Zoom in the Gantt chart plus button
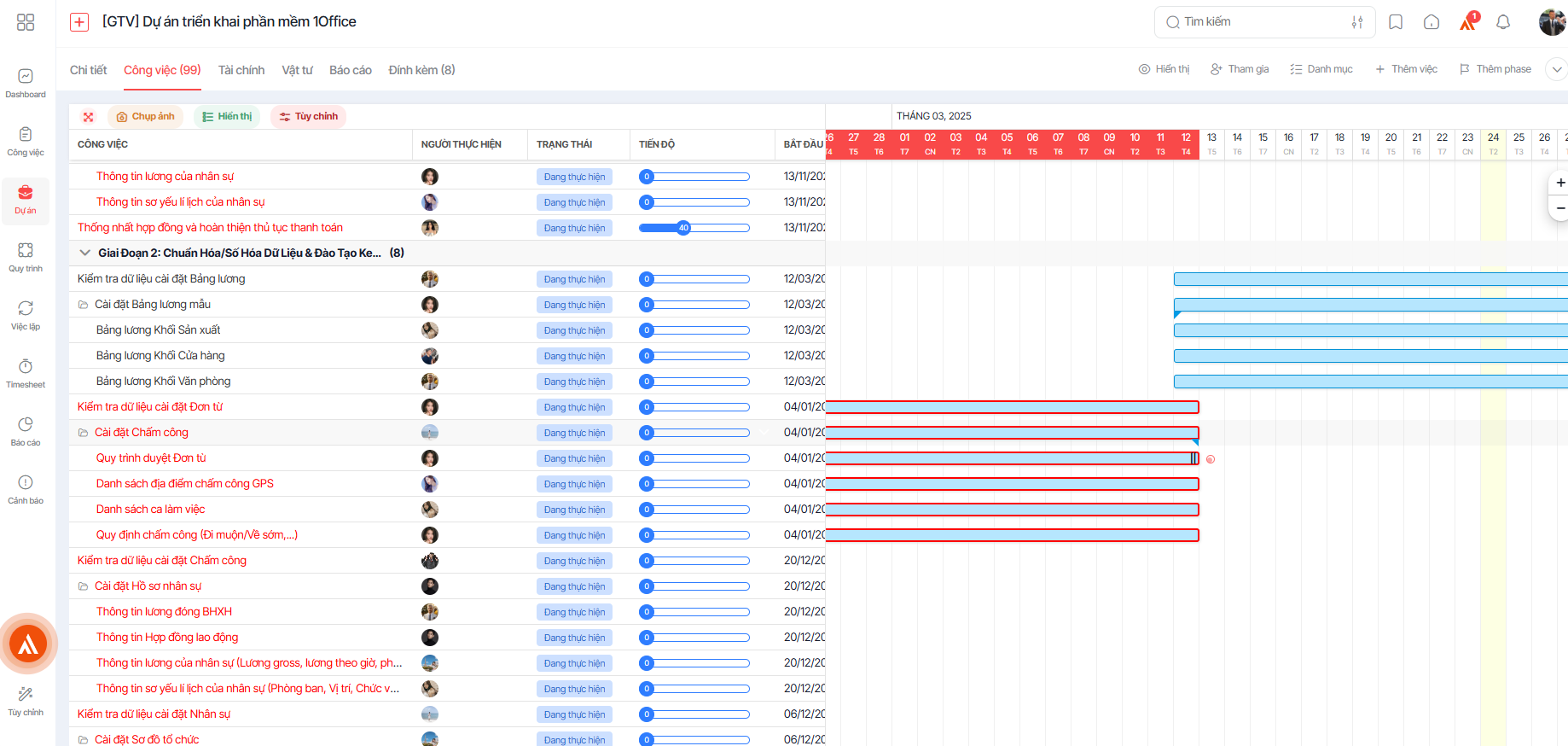Screen dimensions: 1568x746 [x=1559, y=183]
